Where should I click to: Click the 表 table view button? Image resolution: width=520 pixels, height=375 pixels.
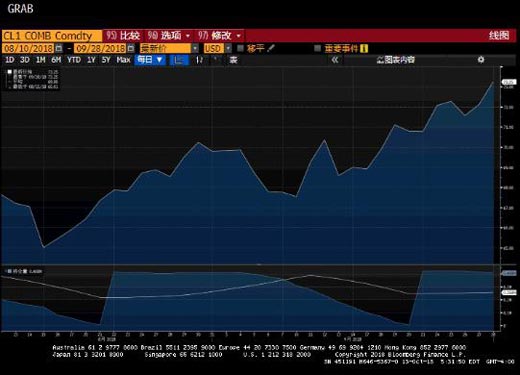pyautogui.click(x=233, y=60)
